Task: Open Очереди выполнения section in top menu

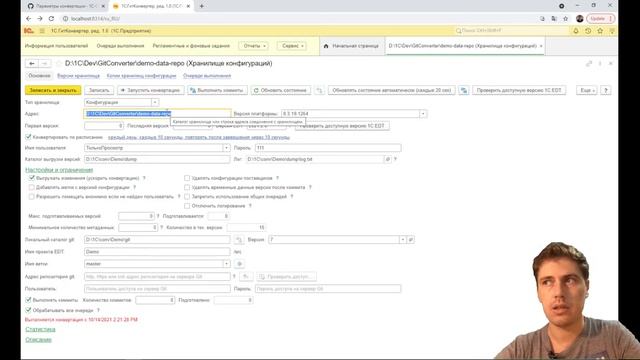Action: click(120, 46)
